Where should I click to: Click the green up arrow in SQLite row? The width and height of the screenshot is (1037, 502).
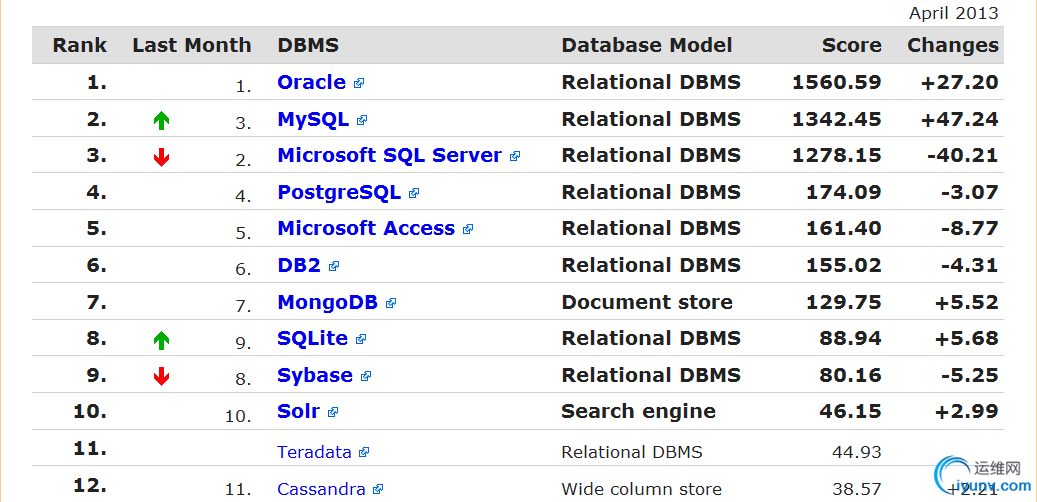[161, 340]
